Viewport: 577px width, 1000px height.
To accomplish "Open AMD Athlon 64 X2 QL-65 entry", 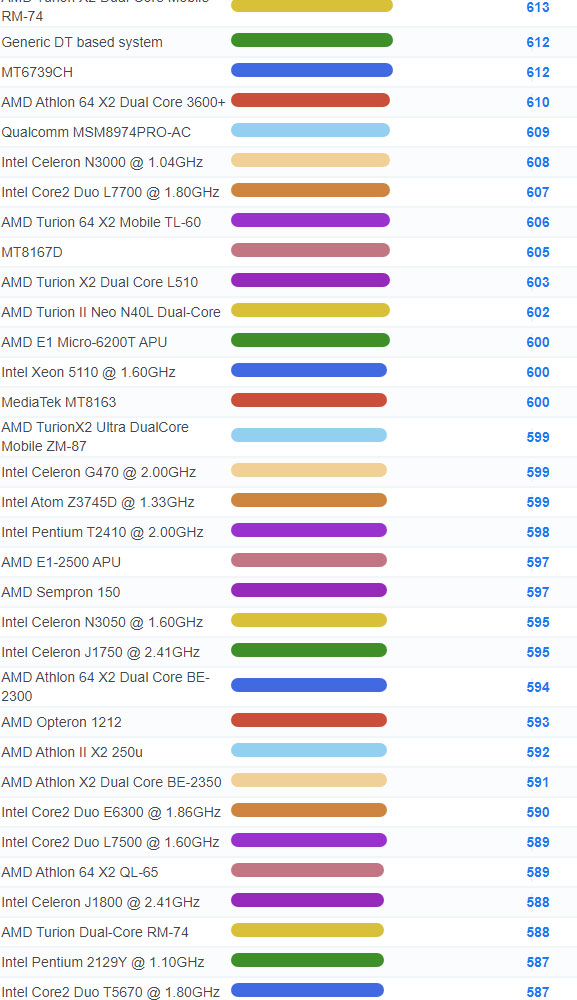I will pyautogui.click(x=80, y=872).
